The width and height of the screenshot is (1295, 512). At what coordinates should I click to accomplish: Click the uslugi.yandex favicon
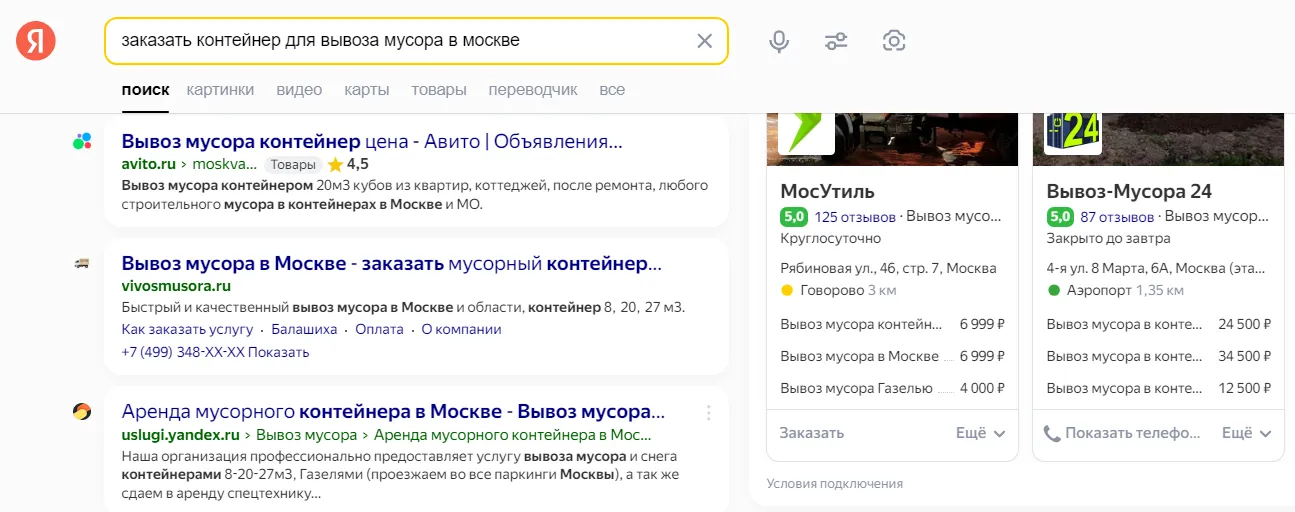pos(82,411)
